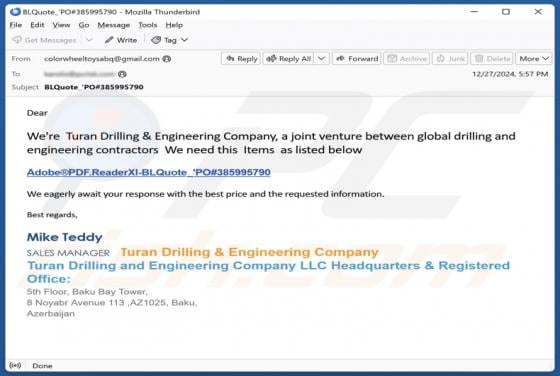Click the date 12/27/2024, 5:57 PM
Image resolution: width=560 pixels, height=376 pixels.
pos(510,74)
